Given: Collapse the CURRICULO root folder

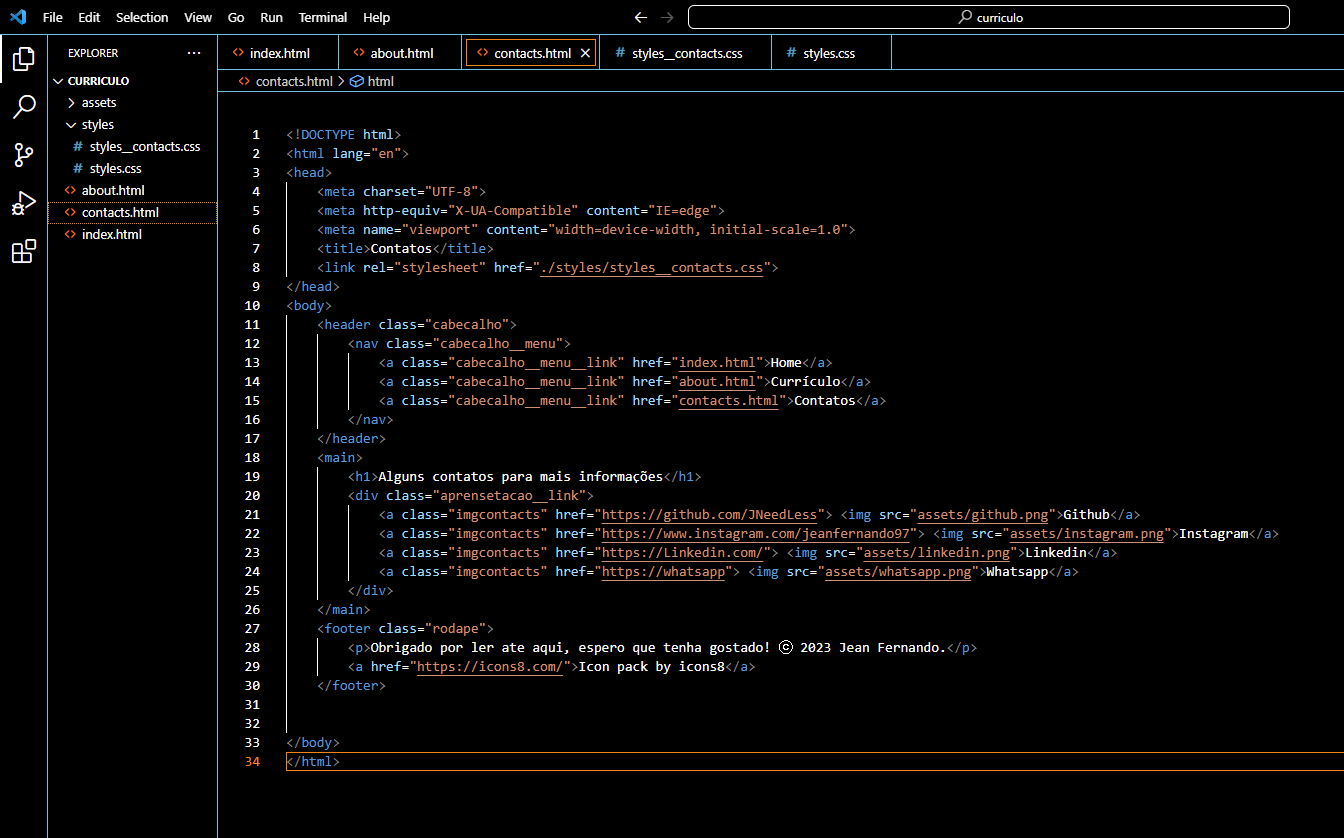Looking at the screenshot, I should [x=59, y=81].
